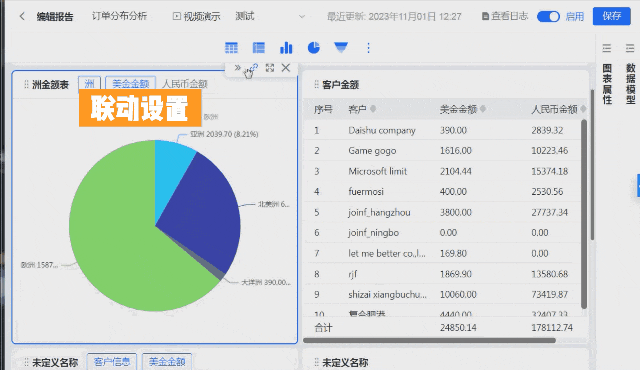Select the 订单分布分析 report name field
The height and width of the screenshot is (370, 640).
click(x=119, y=16)
